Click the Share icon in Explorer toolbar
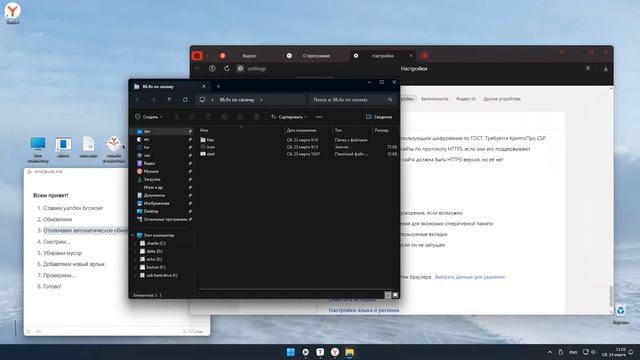This screenshot has width=640, height=360. pyautogui.click(x=240, y=117)
